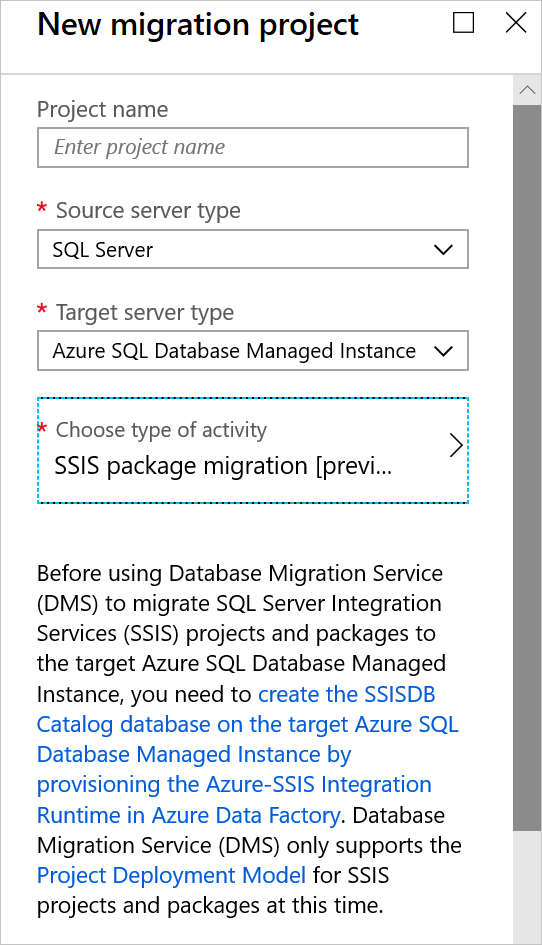542x945 pixels.
Task: Click the scroll up arrow
Action: pos(527,90)
